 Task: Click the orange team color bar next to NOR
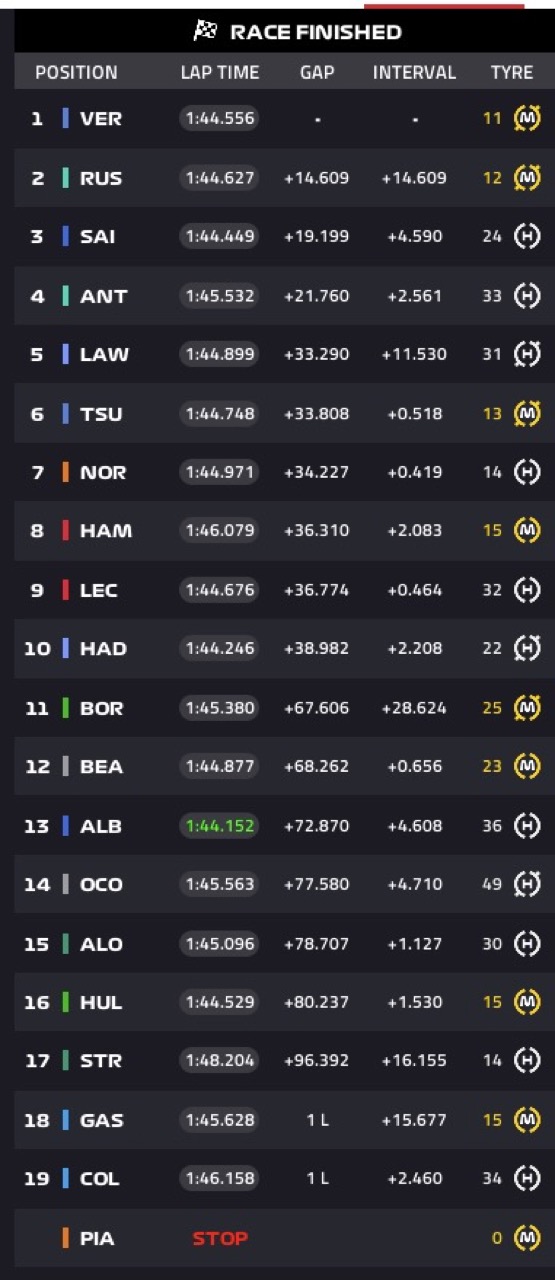[x=66, y=472]
